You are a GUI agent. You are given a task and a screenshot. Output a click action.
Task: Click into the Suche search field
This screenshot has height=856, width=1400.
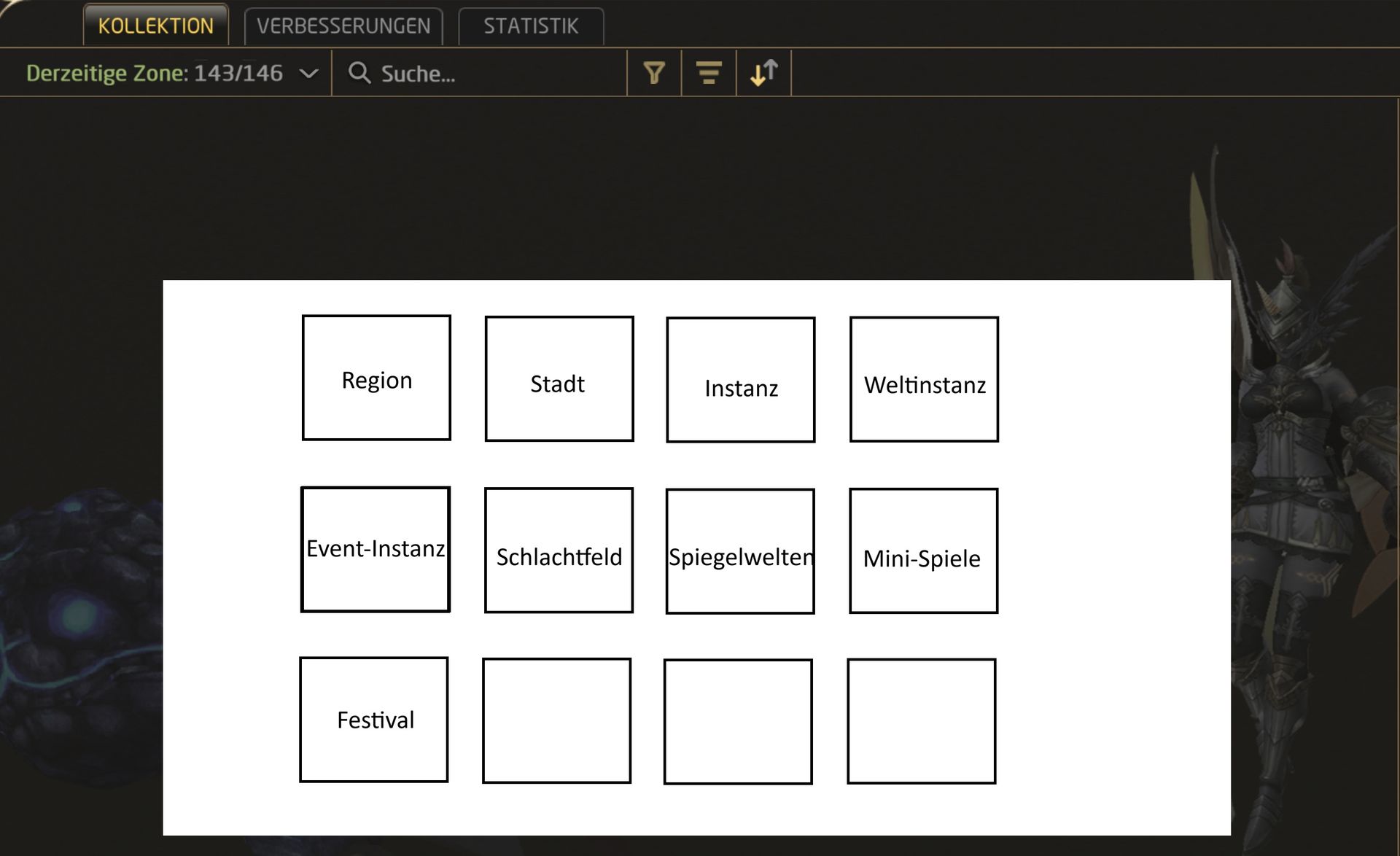click(496, 73)
